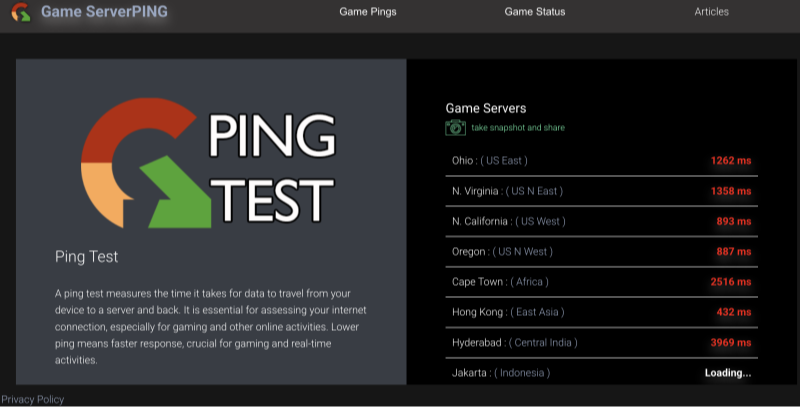Open the Game Pings menu
This screenshot has width=800, height=407.
tap(368, 12)
